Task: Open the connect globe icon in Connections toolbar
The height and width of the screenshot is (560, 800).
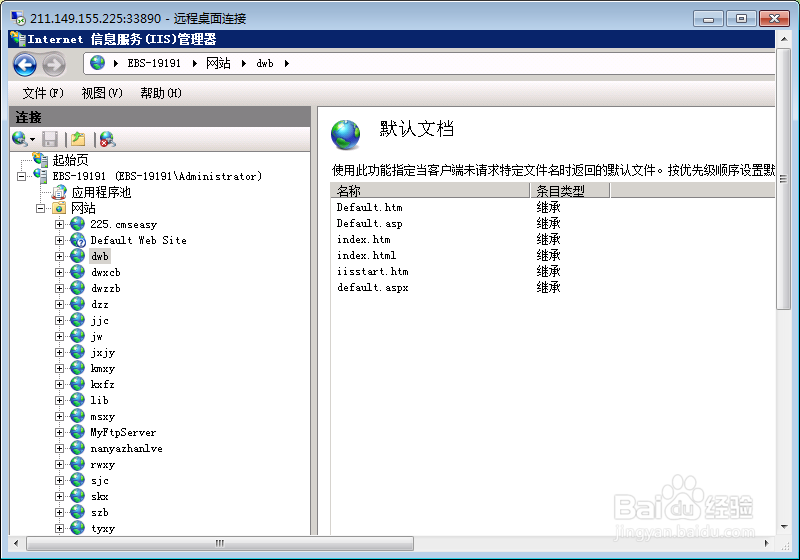Action: [x=19, y=139]
